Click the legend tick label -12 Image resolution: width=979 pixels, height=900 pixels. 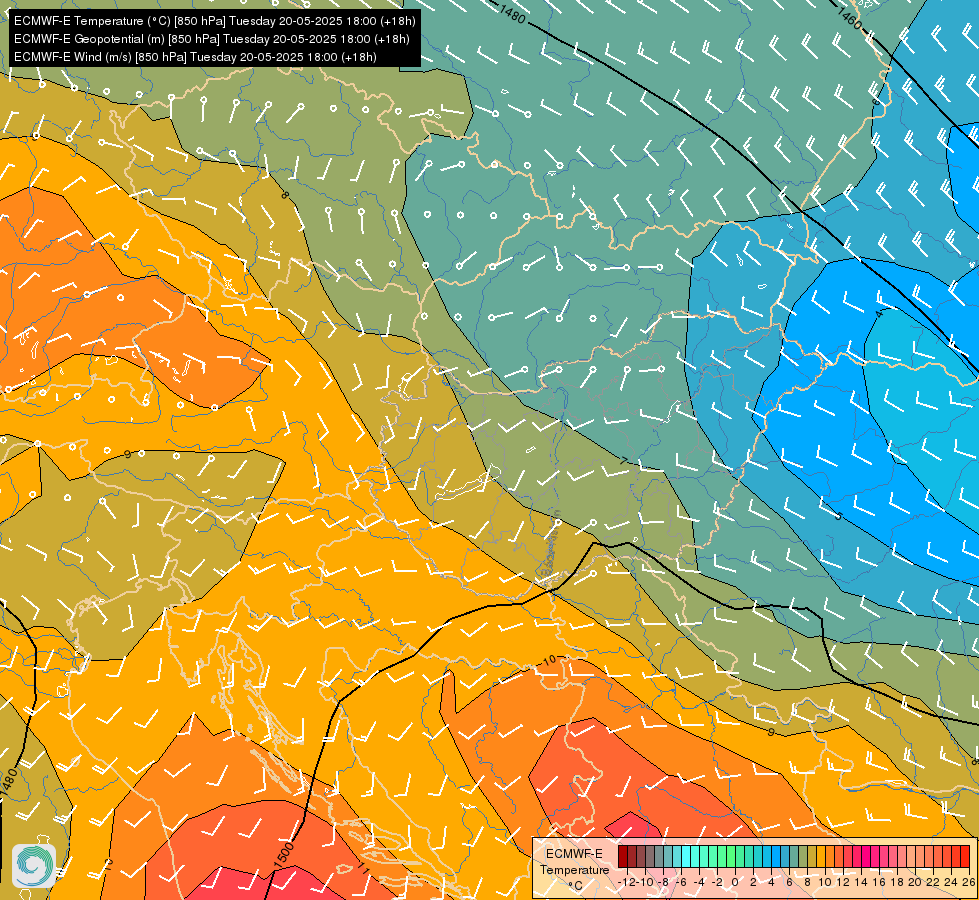[627, 882]
